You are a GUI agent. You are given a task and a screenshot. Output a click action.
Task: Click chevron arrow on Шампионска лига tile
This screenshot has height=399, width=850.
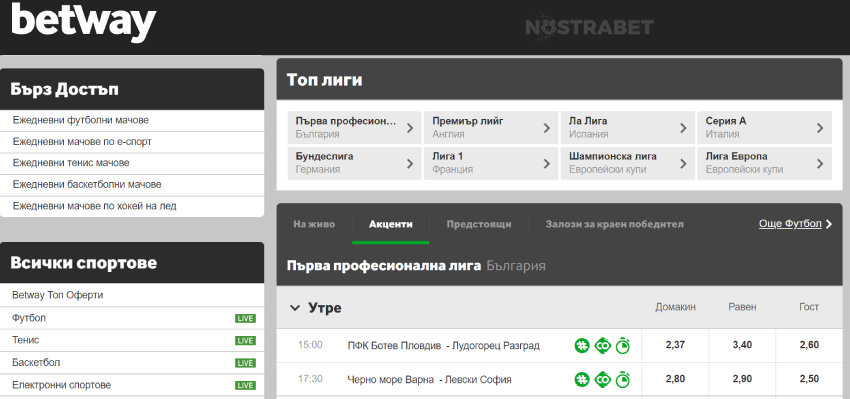[x=683, y=163]
